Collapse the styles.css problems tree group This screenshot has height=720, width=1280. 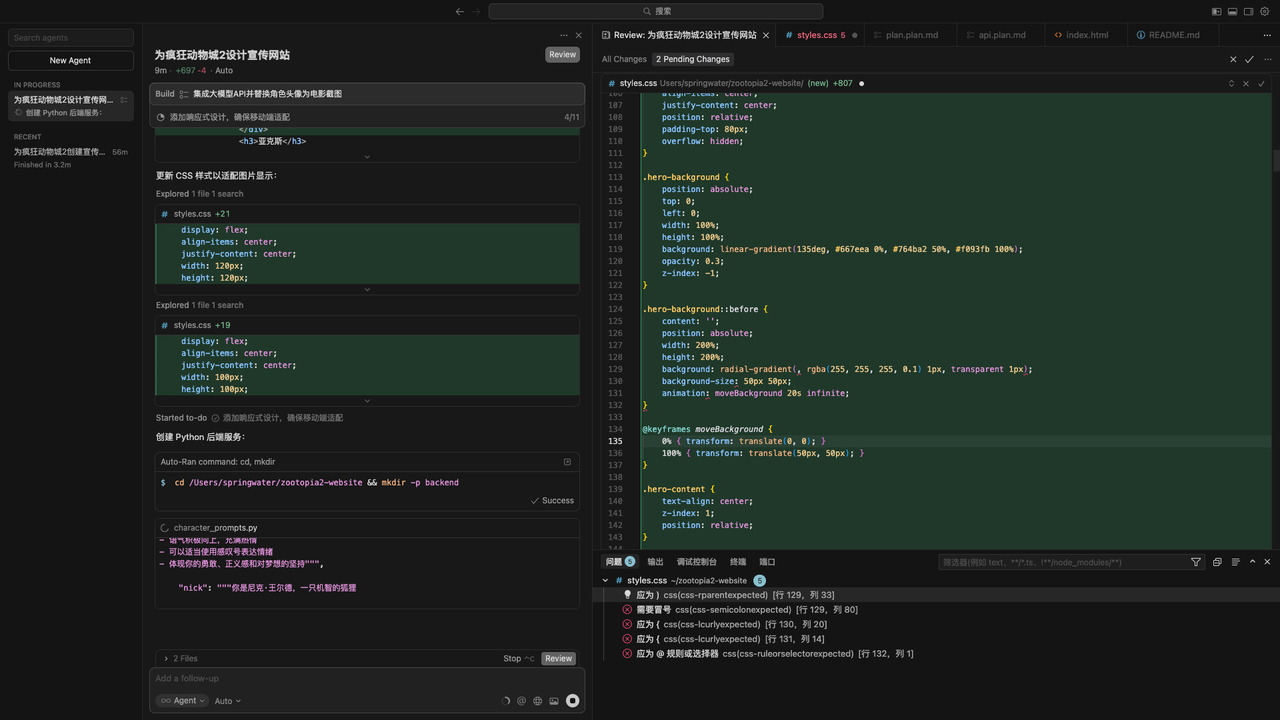click(x=606, y=580)
